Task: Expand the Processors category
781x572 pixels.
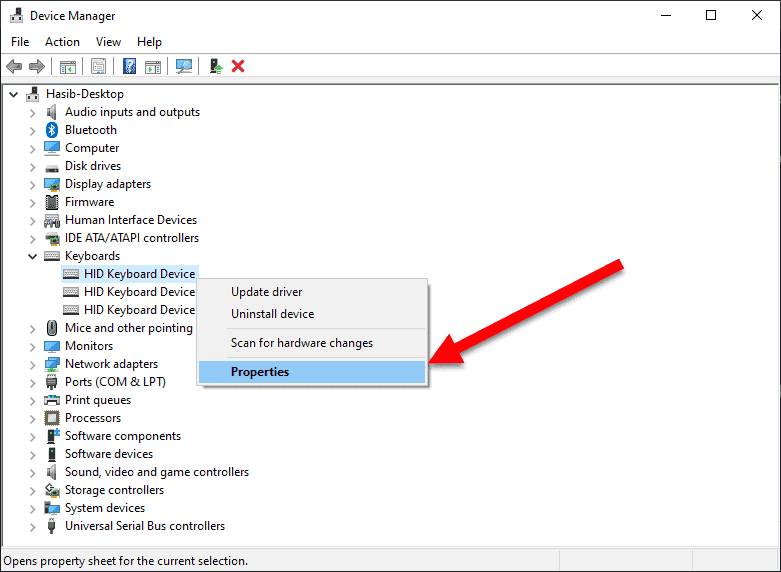Action: point(32,419)
